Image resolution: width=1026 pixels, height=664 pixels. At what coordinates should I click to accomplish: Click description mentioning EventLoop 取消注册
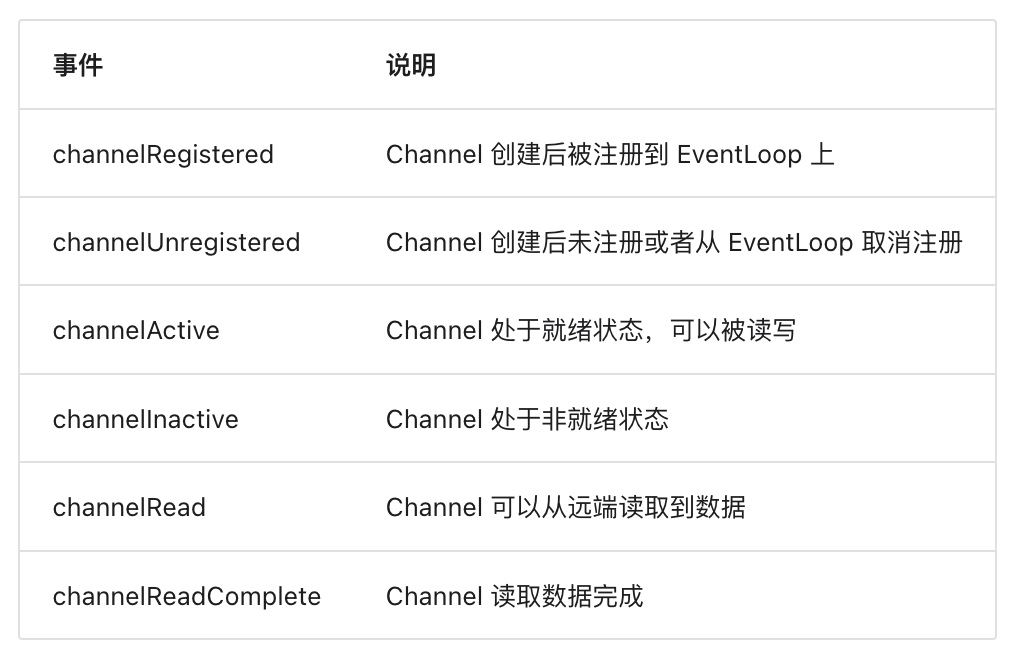(675, 243)
